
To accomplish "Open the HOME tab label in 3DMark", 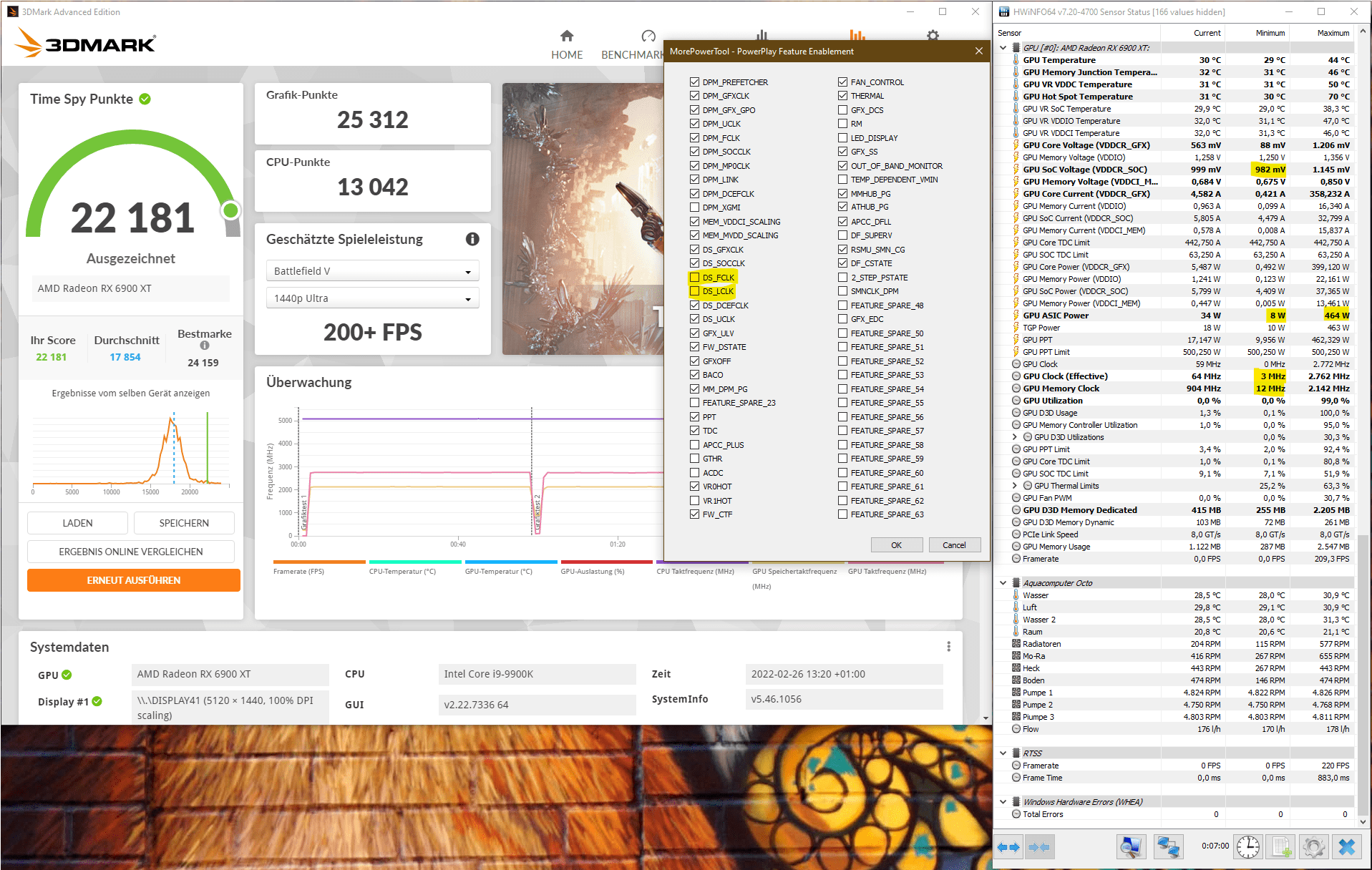I will (567, 55).
